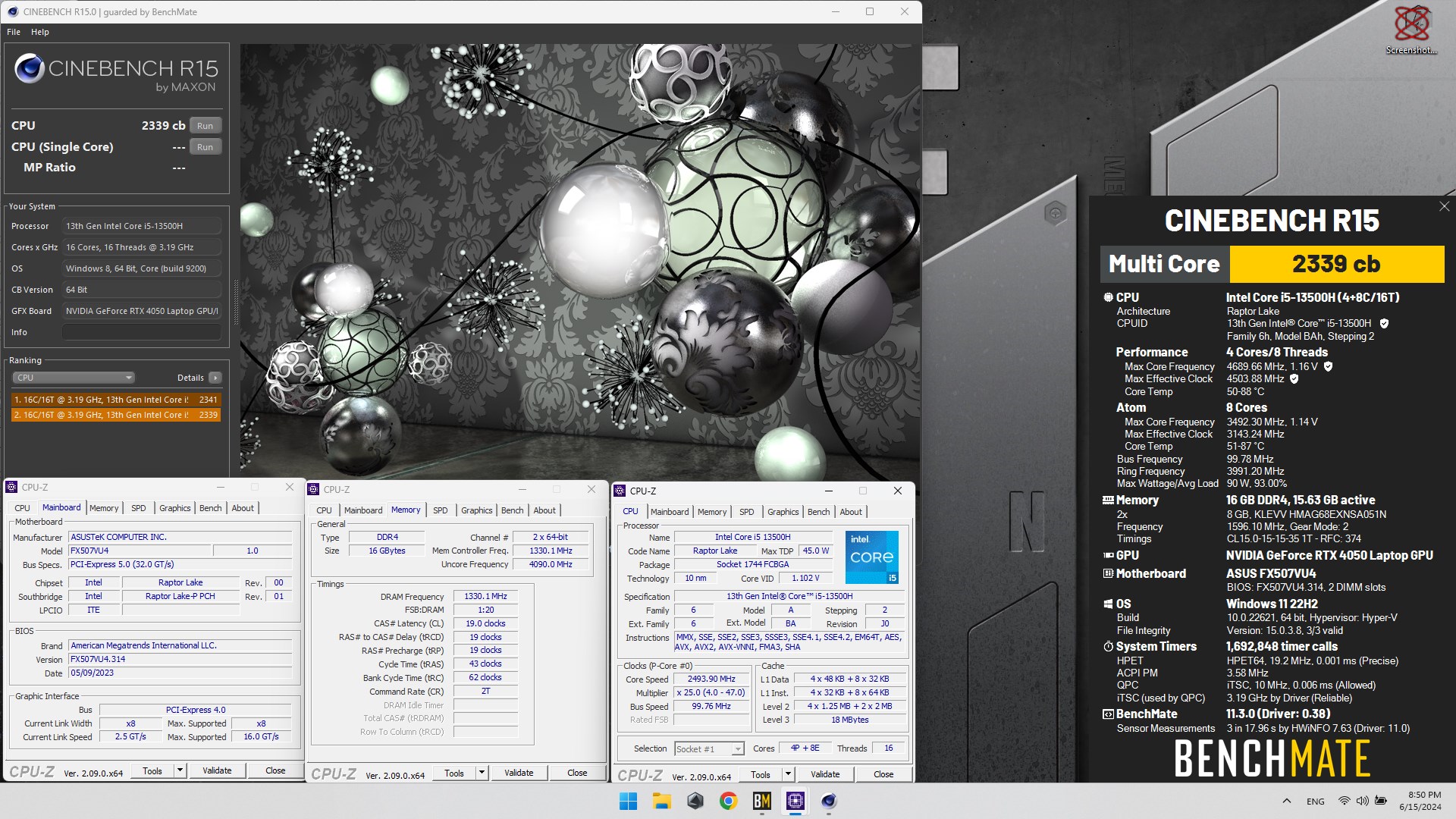
Task: Open the Cinebench File menu
Action: tap(14, 32)
